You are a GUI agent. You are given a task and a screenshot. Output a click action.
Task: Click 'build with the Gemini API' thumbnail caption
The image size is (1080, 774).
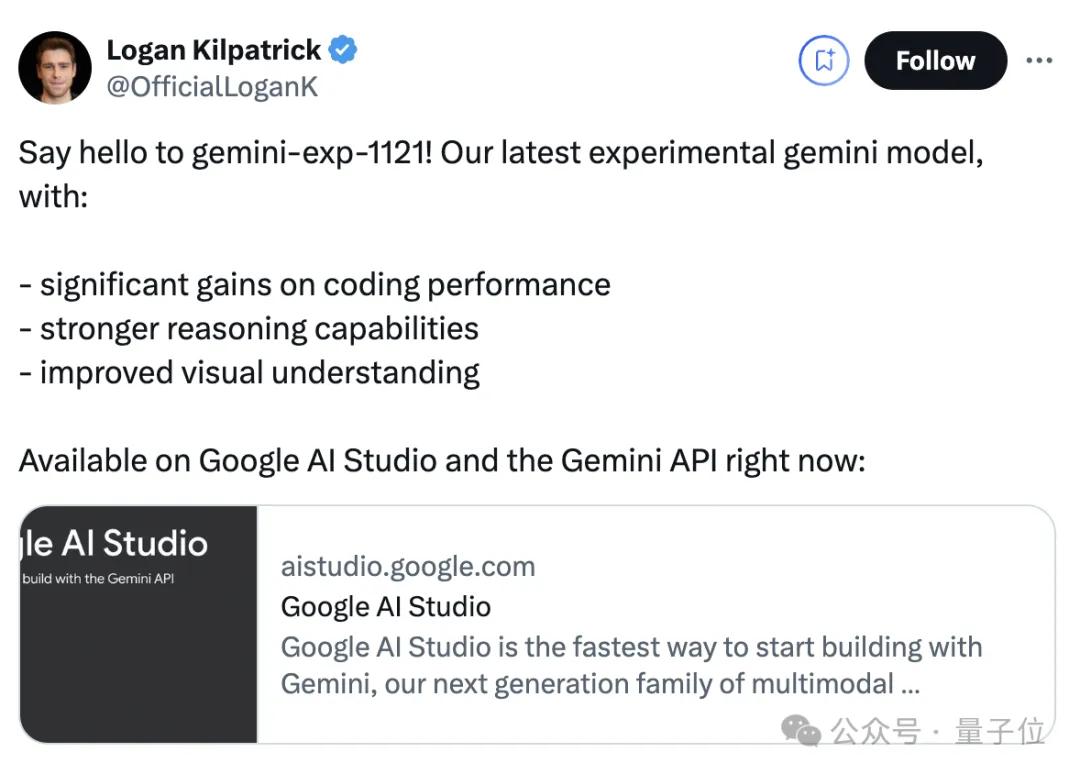click(x=97, y=579)
